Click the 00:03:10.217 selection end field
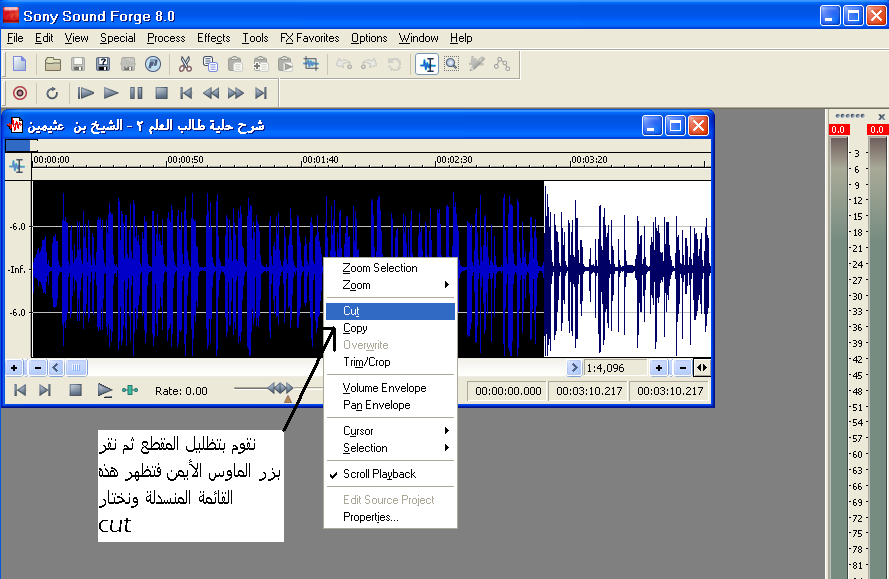 point(590,391)
